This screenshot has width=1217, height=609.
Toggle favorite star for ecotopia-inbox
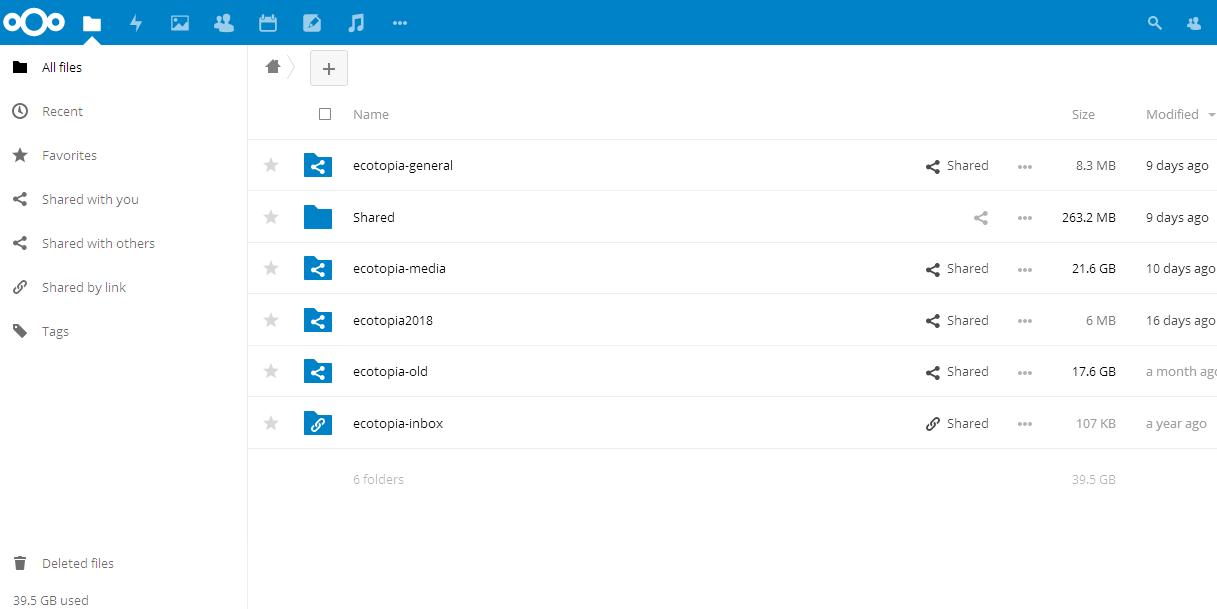pos(271,423)
